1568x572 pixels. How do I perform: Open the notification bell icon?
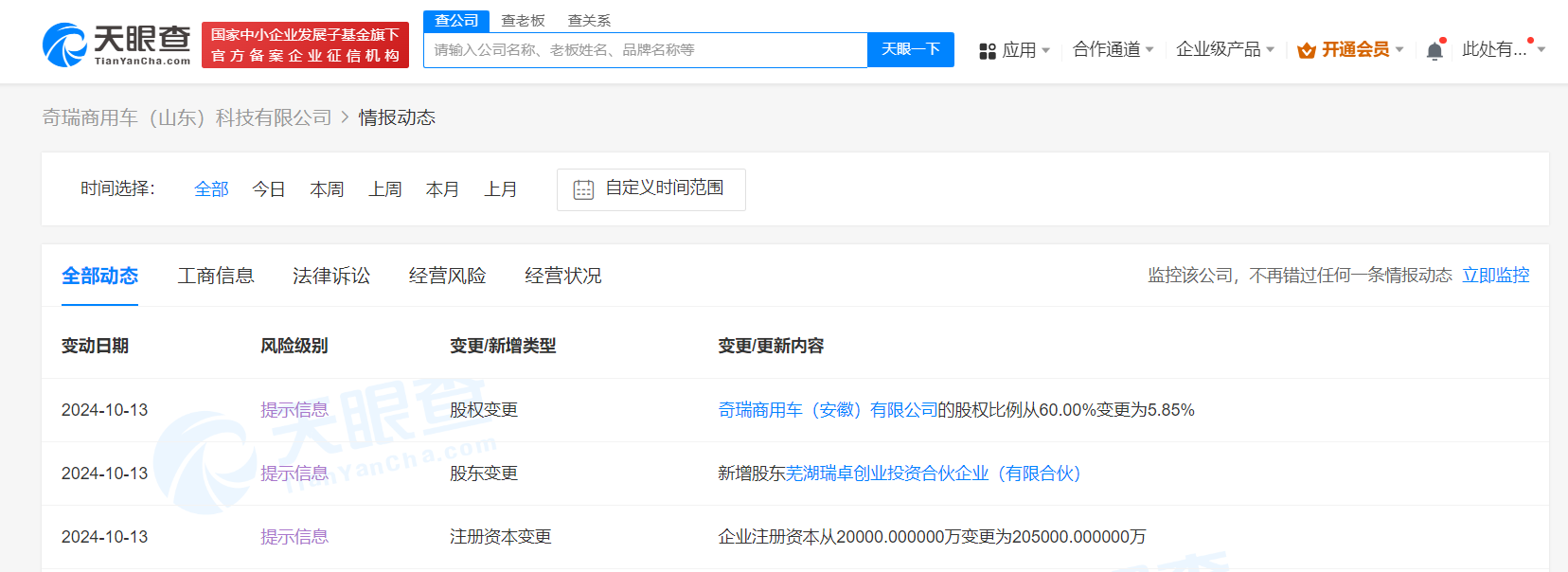1434,50
